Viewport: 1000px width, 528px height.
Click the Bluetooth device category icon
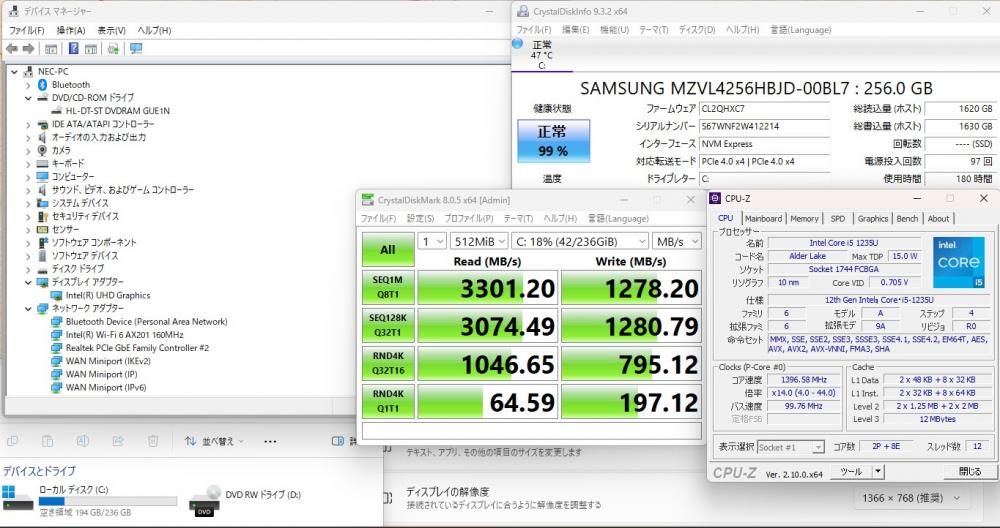click(43, 84)
